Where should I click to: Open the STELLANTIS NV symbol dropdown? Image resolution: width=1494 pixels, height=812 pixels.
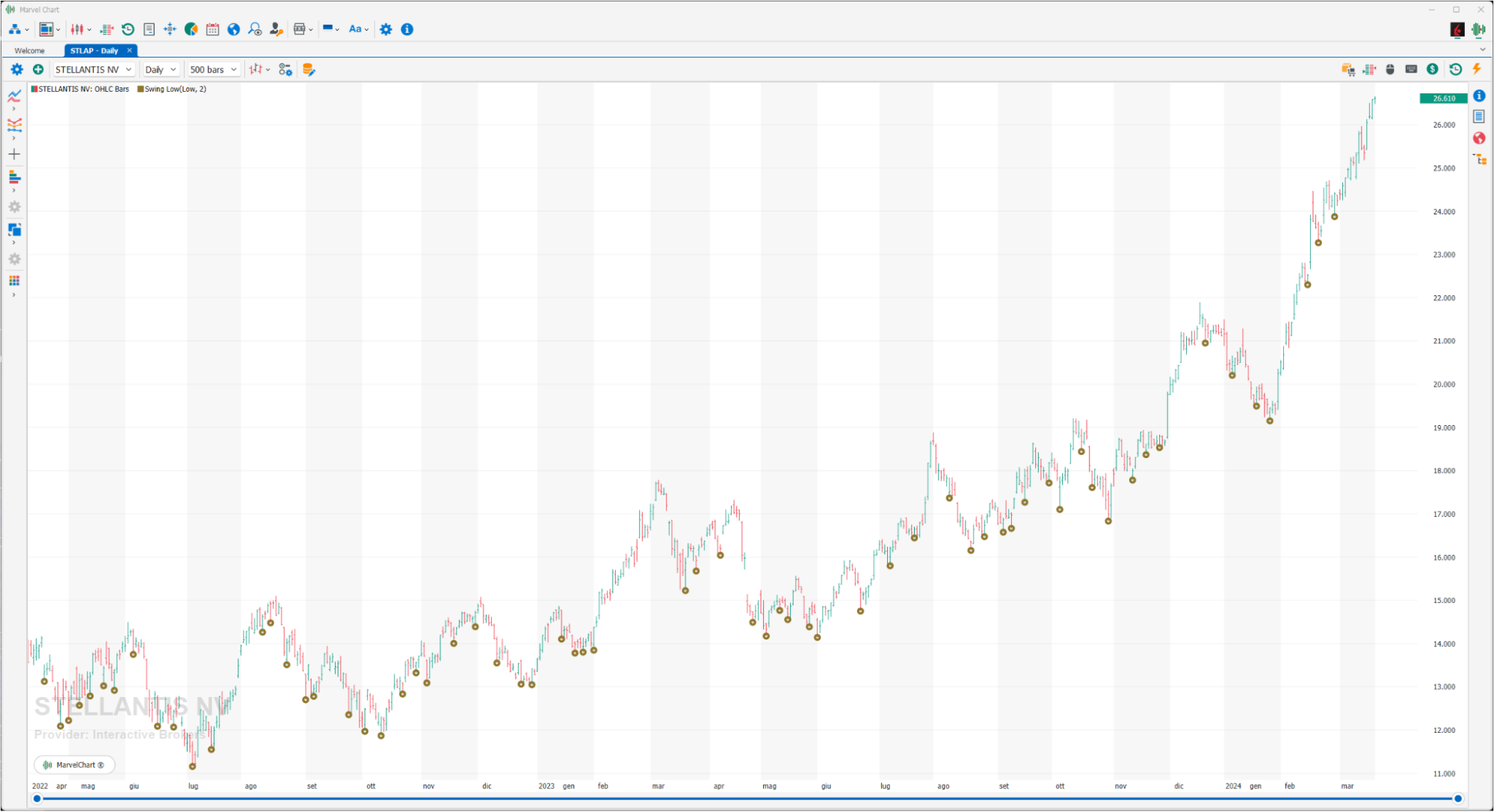point(93,69)
